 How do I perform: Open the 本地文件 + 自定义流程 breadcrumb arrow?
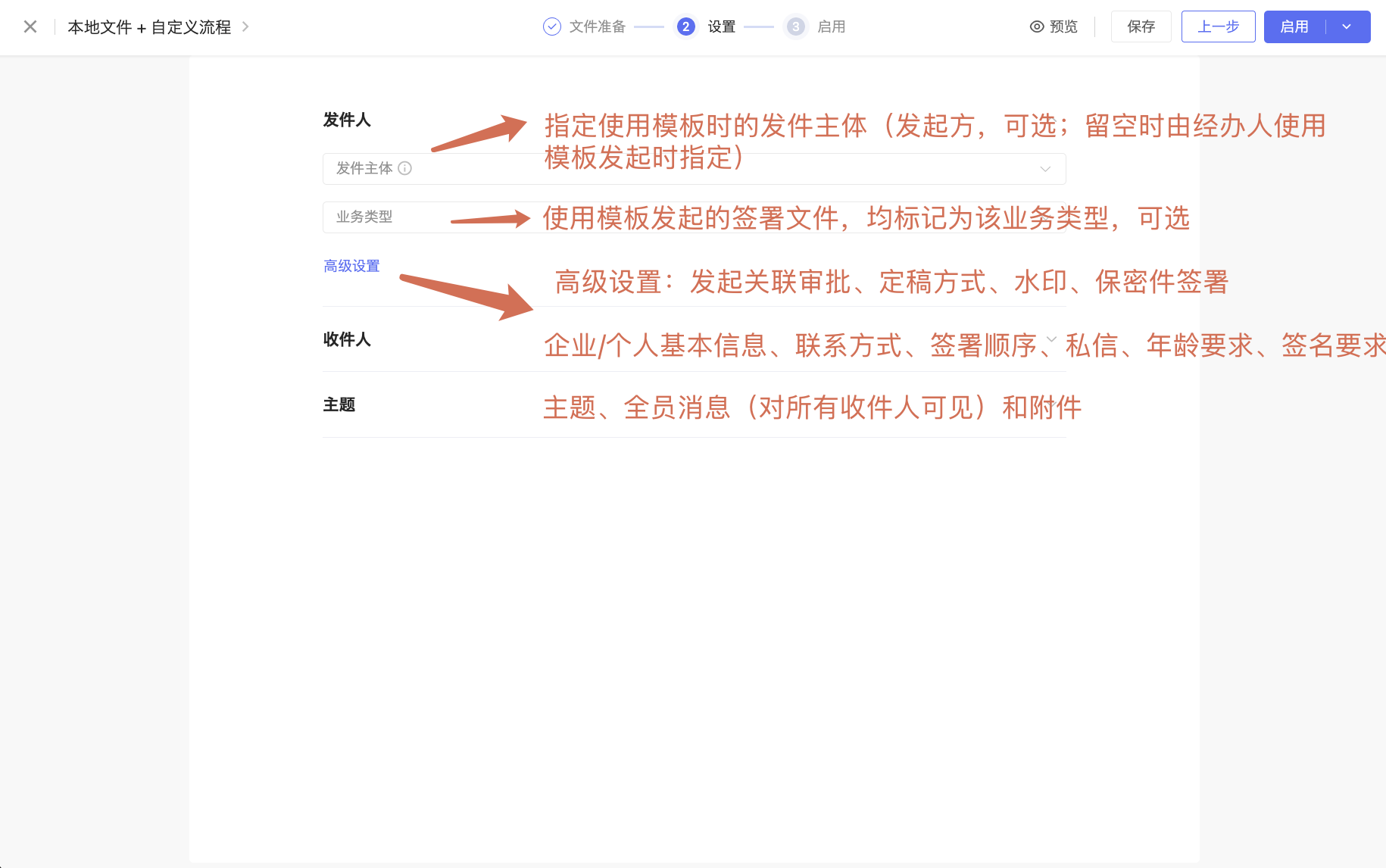[x=245, y=27]
